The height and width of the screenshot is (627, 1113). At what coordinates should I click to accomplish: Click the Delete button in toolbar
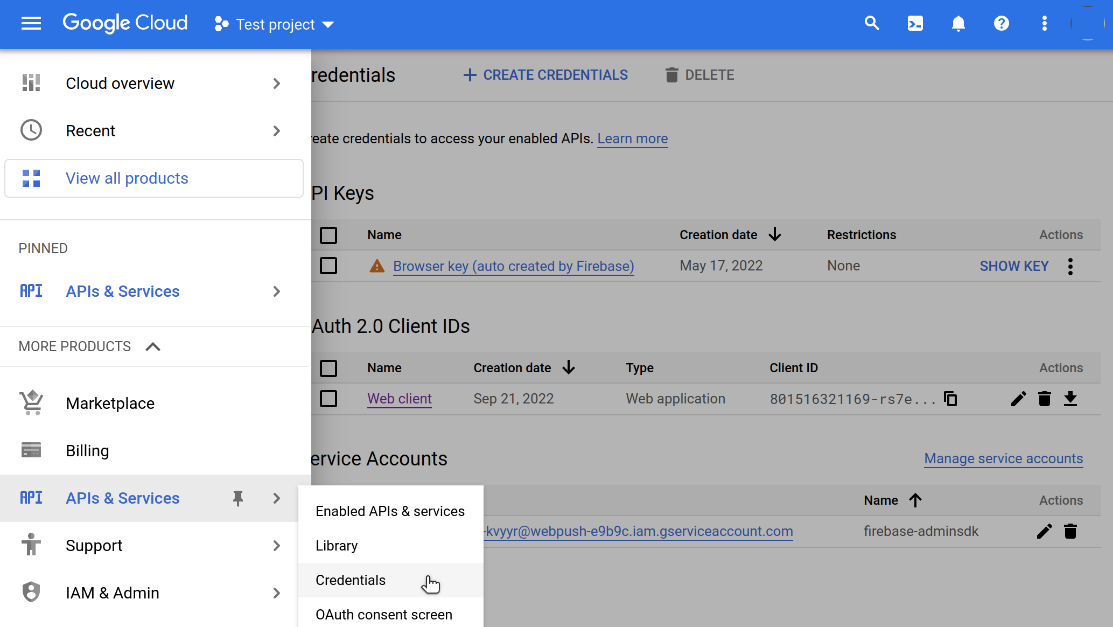(x=699, y=75)
